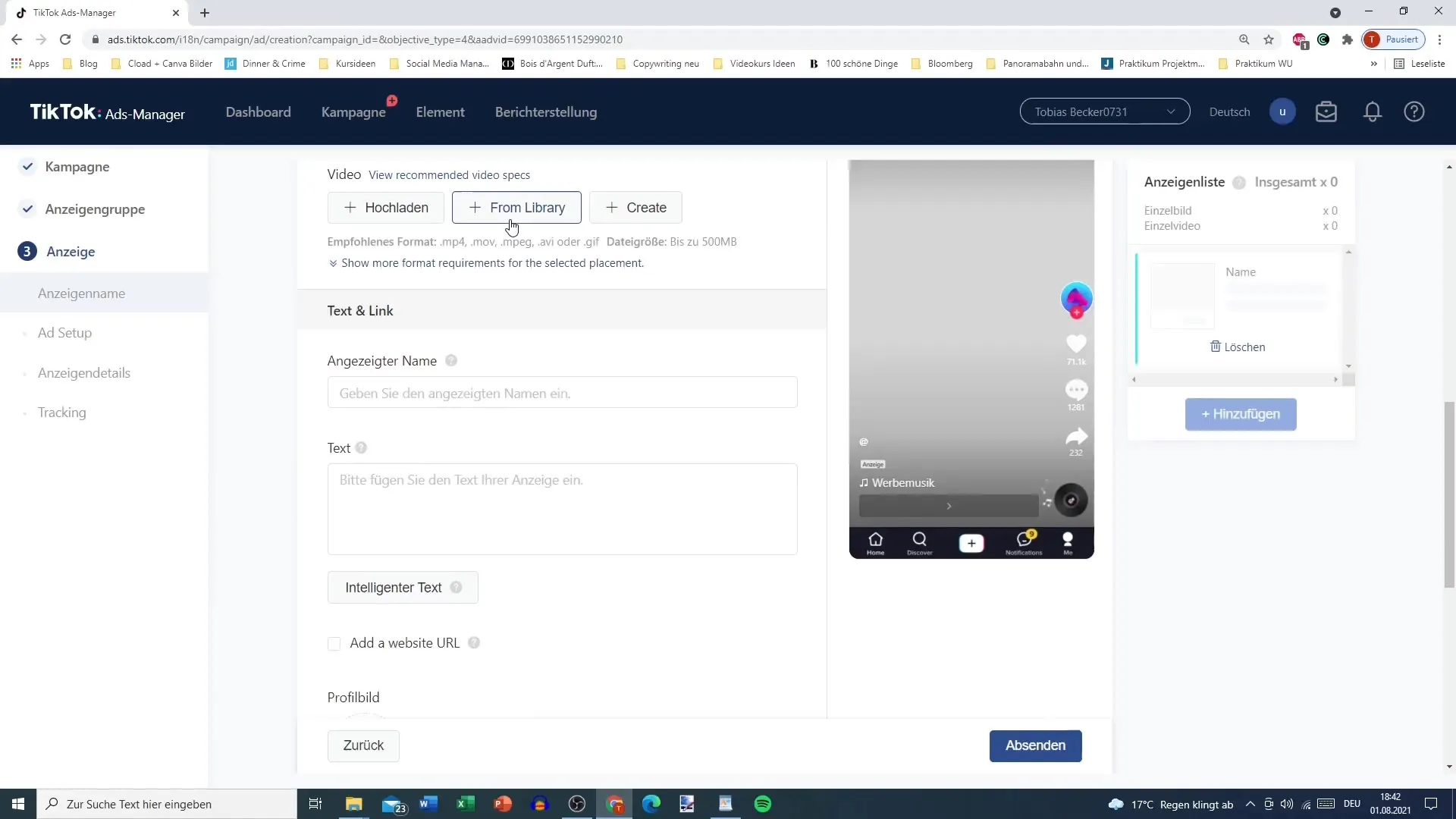The image size is (1456, 819).
Task: Click help icon next to Text label
Action: coord(361,448)
